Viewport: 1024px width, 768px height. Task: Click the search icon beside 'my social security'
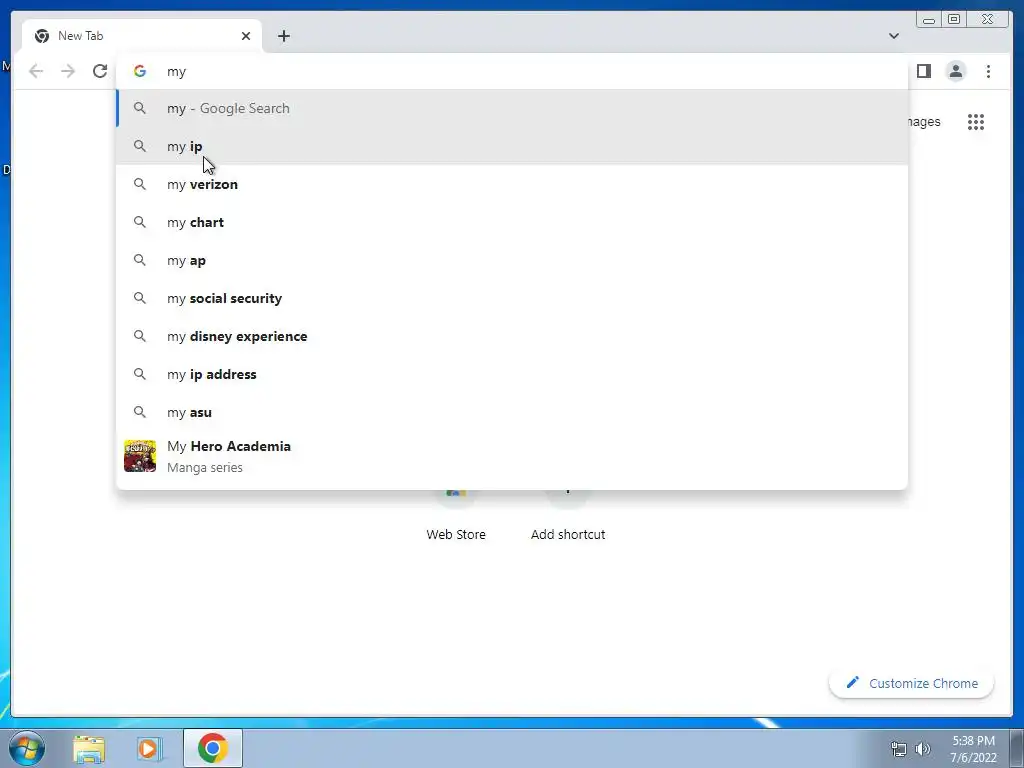[x=140, y=298]
